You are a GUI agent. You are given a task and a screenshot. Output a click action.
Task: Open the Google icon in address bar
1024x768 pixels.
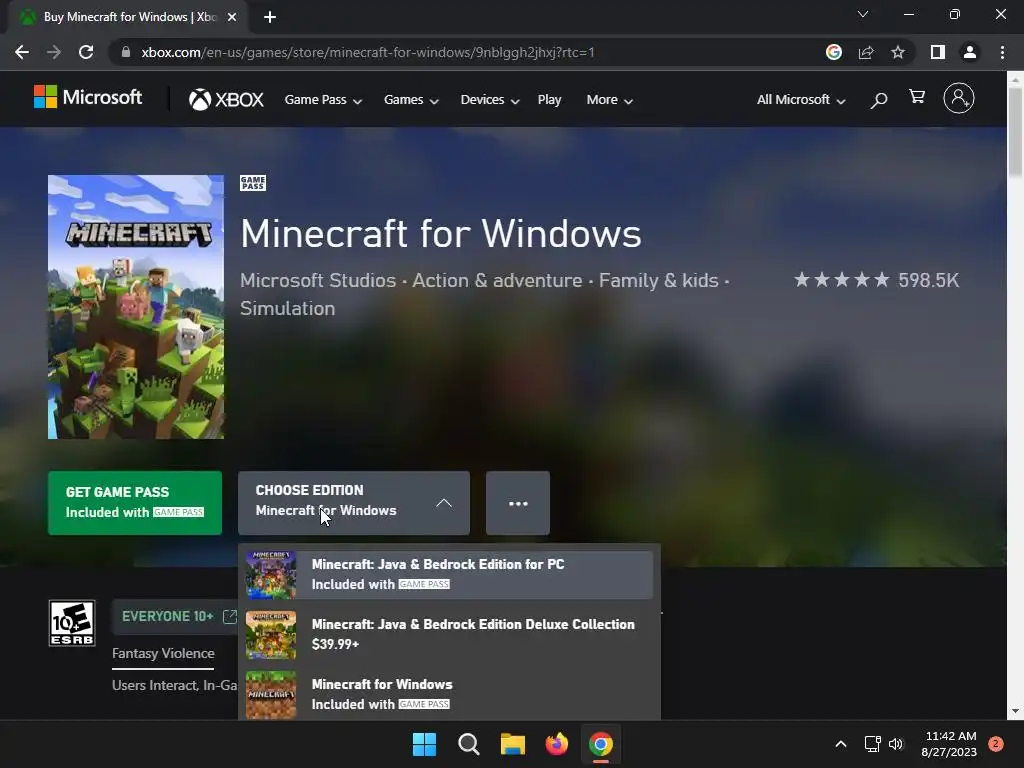[x=834, y=52]
